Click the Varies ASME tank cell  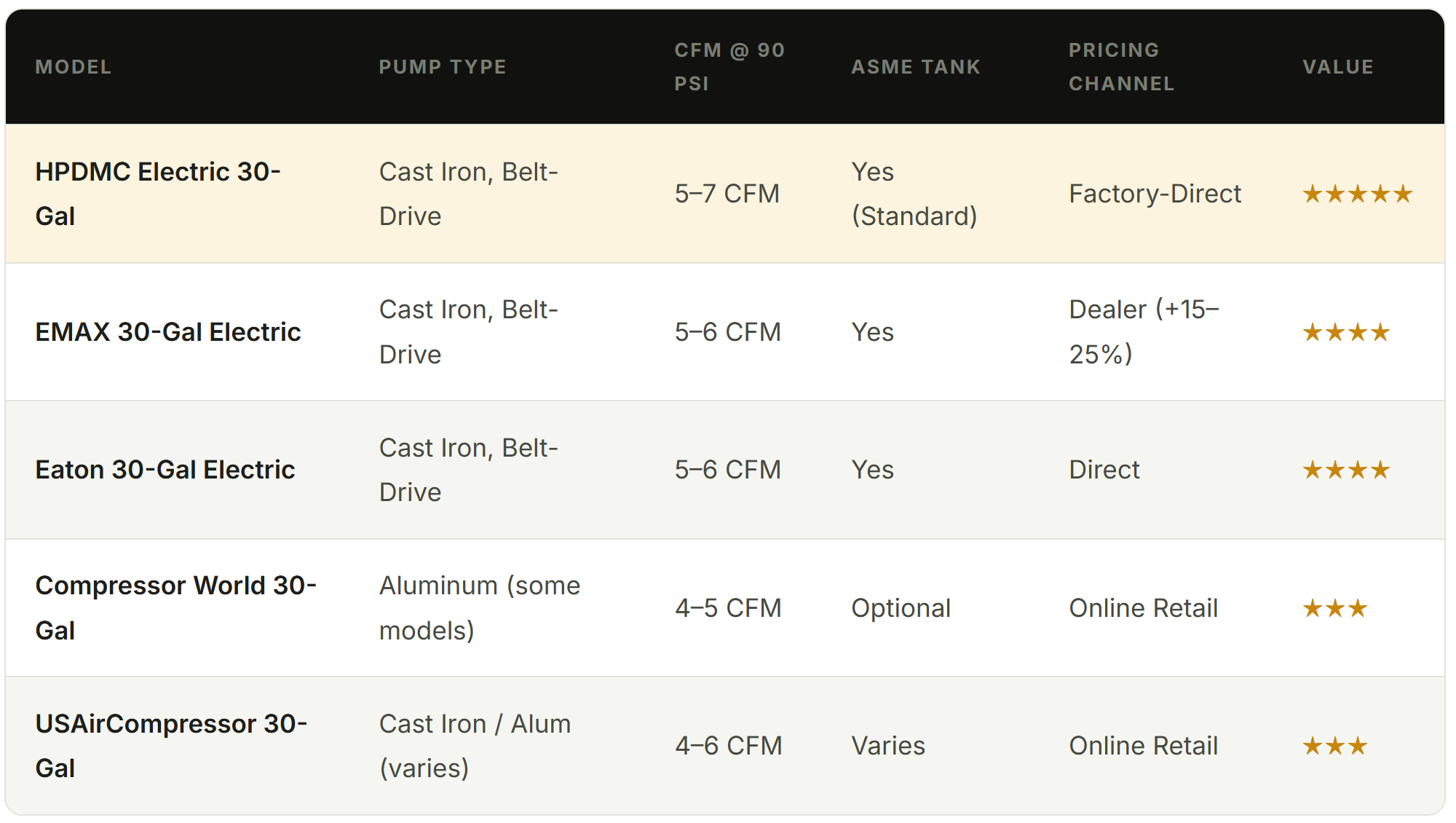(x=888, y=746)
